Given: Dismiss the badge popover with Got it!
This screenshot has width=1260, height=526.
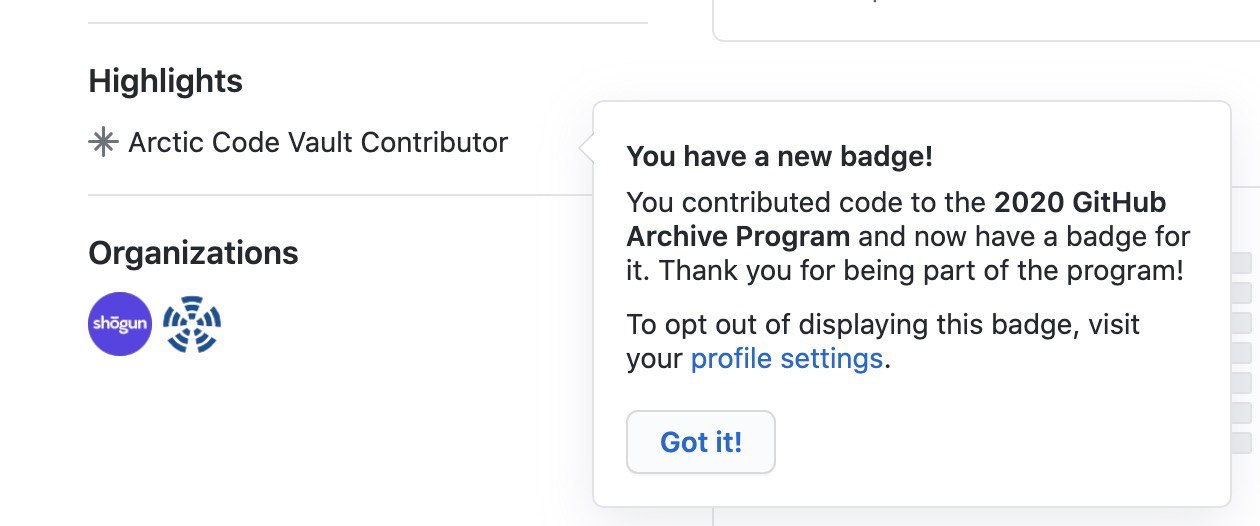Looking at the screenshot, I should pyautogui.click(x=701, y=442).
